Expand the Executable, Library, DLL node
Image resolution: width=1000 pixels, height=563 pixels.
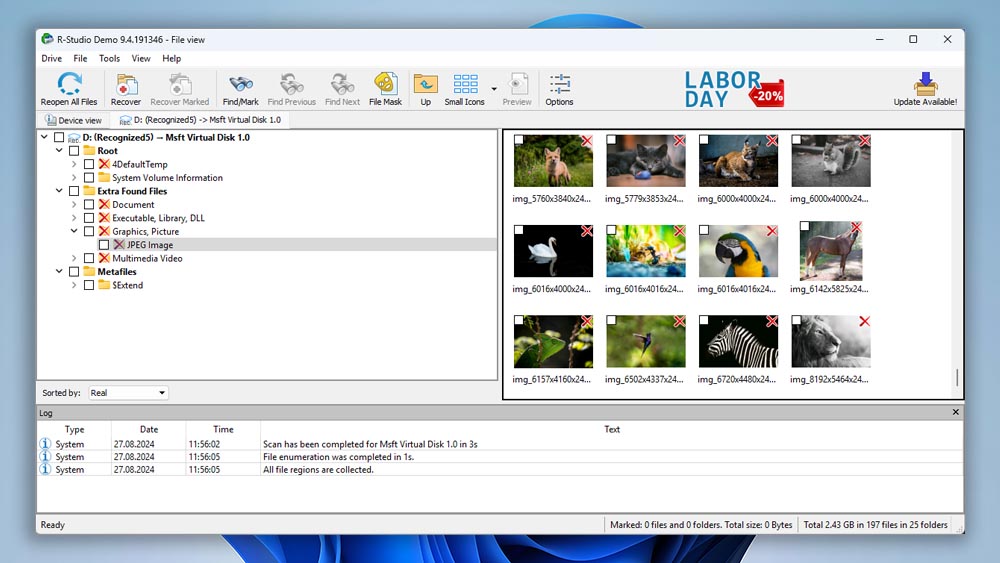click(x=74, y=217)
